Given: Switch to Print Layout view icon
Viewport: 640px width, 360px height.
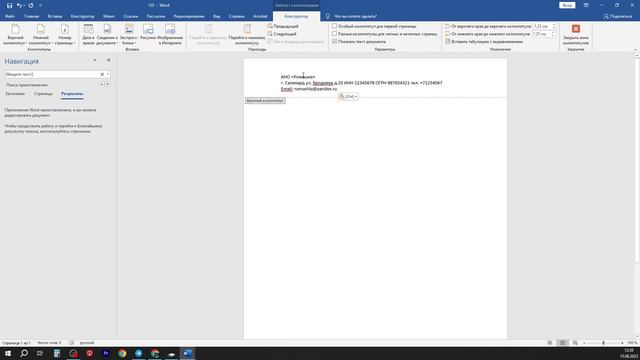Looking at the screenshot, I should coord(562,343).
